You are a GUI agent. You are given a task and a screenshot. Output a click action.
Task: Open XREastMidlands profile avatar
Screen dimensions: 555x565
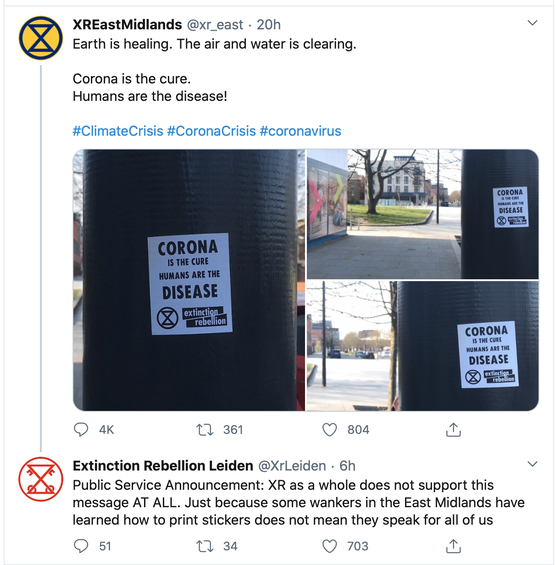pyautogui.click(x=41, y=38)
